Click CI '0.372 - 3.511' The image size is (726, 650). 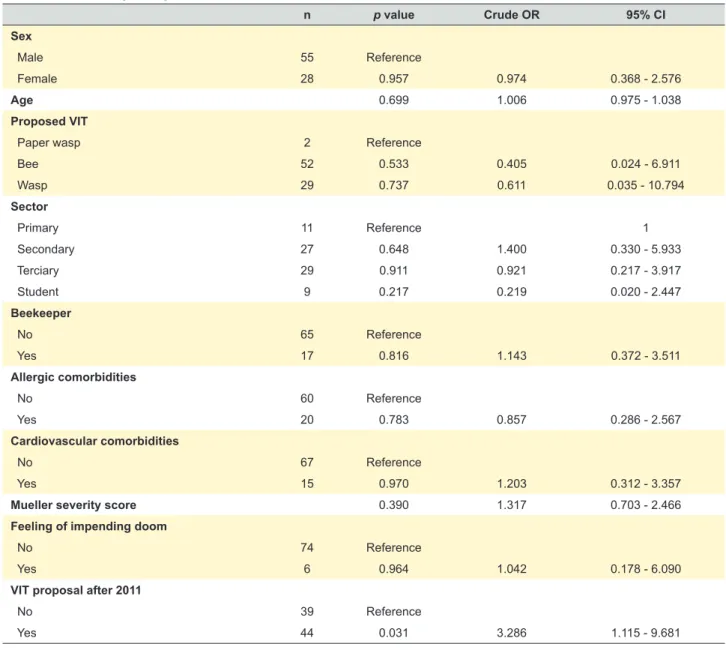point(645,356)
